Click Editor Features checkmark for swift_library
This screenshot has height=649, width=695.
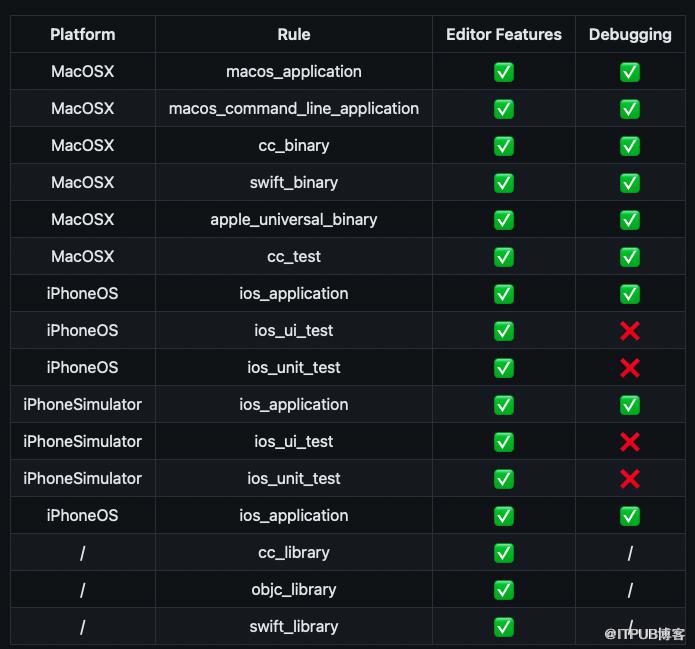[504, 627]
